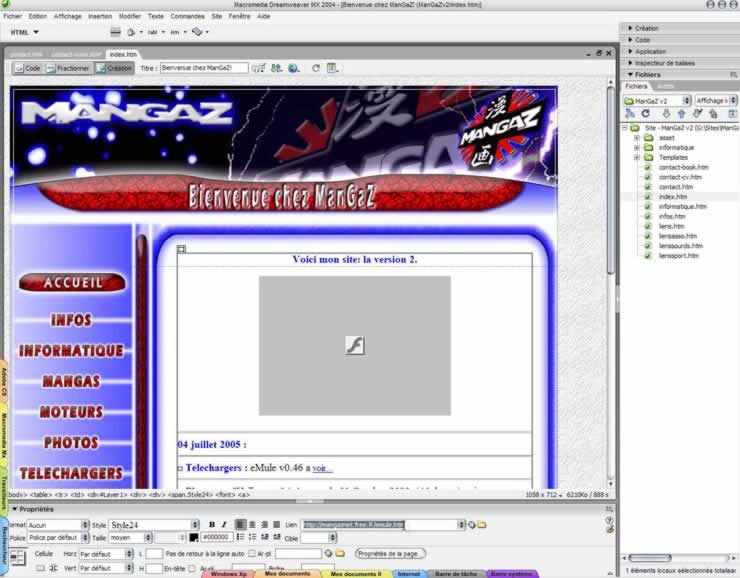Click the refresh design view icon
This screenshot has height=578, width=740.
pyautogui.click(x=316, y=68)
